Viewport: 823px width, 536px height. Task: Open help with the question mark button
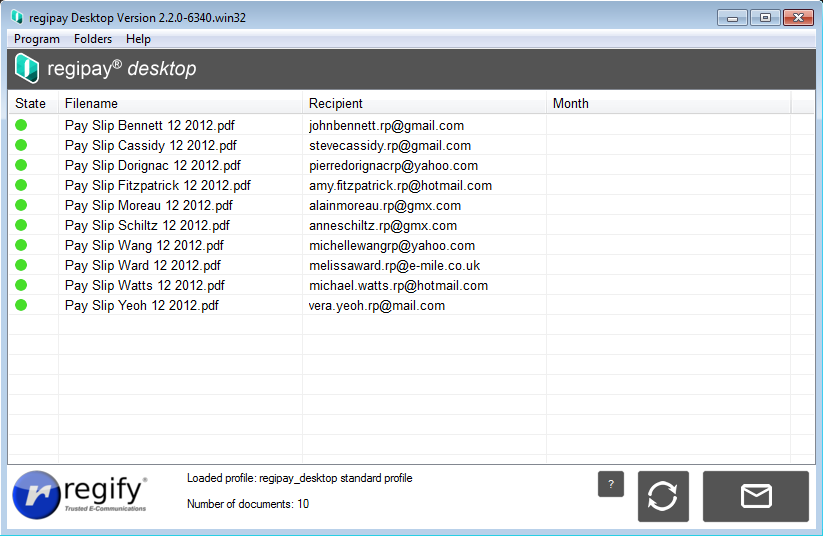pyautogui.click(x=611, y=484)
